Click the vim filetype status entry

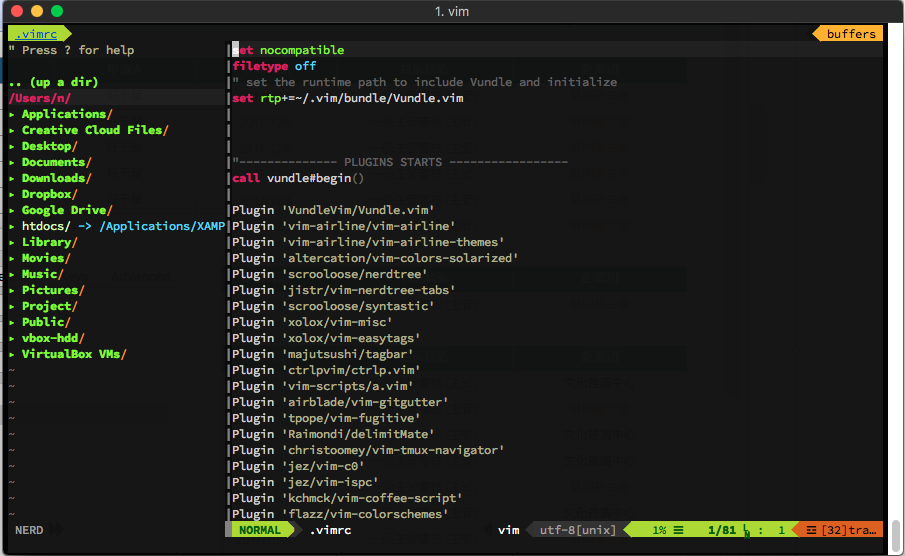[508, 530]
